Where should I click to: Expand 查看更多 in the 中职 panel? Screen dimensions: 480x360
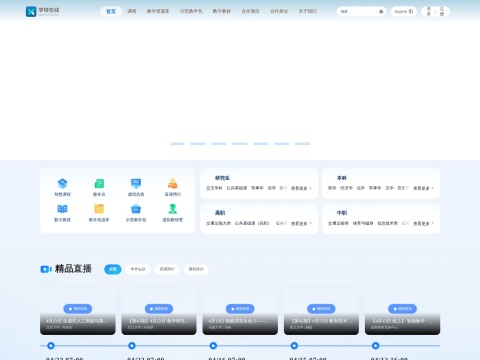pos(423,223)
